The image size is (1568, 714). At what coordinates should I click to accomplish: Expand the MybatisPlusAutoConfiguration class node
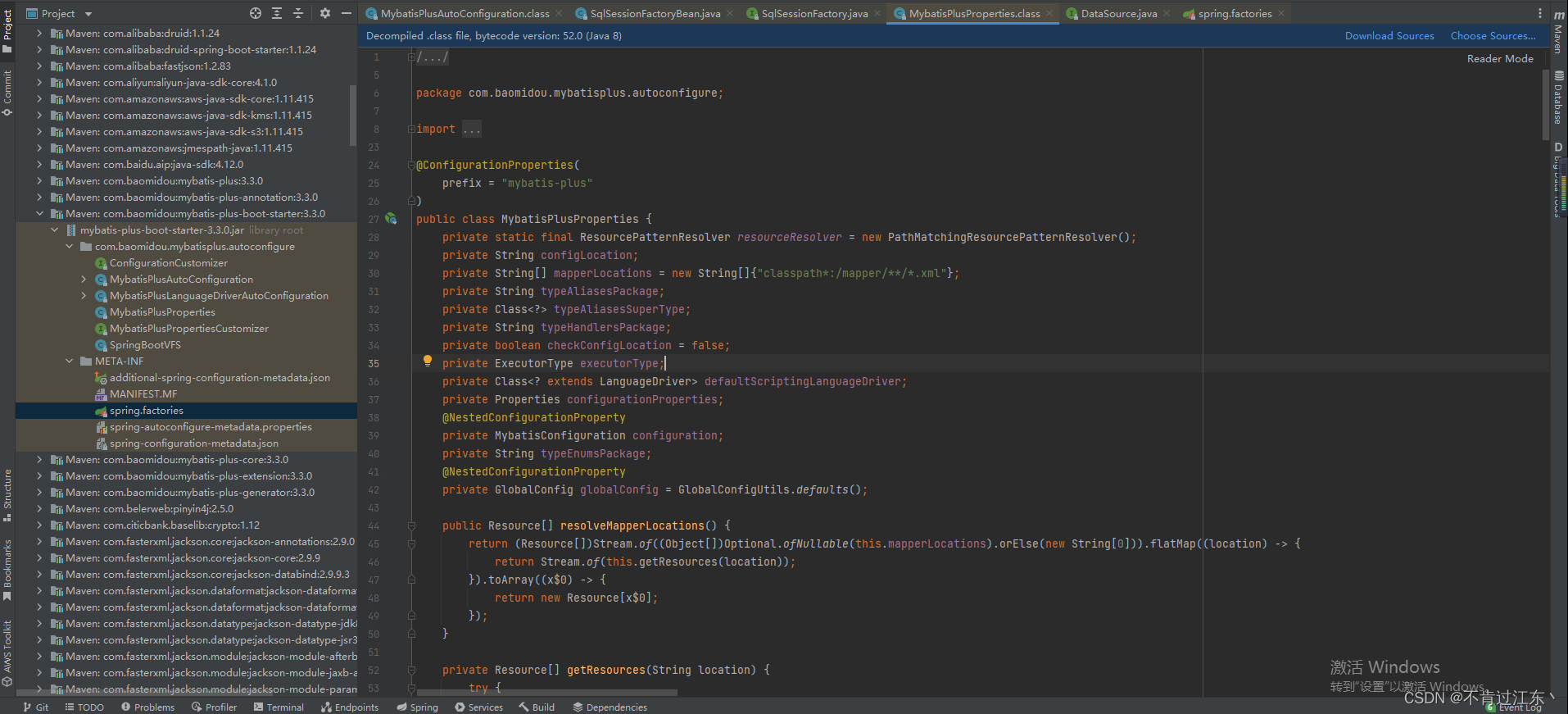[x=84, y=279]
